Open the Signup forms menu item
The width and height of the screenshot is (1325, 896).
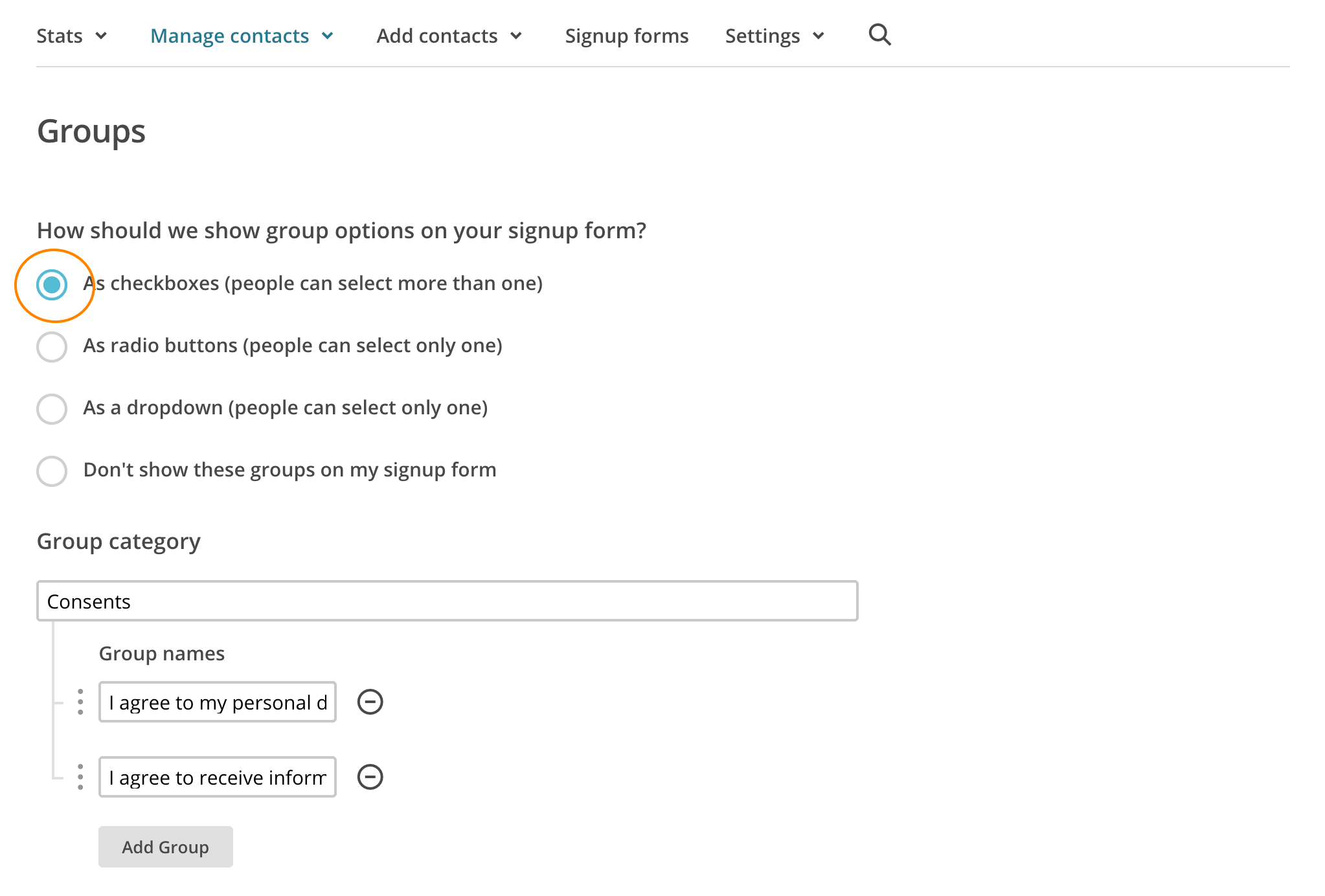pyautogui.click(x=626, y=36)
